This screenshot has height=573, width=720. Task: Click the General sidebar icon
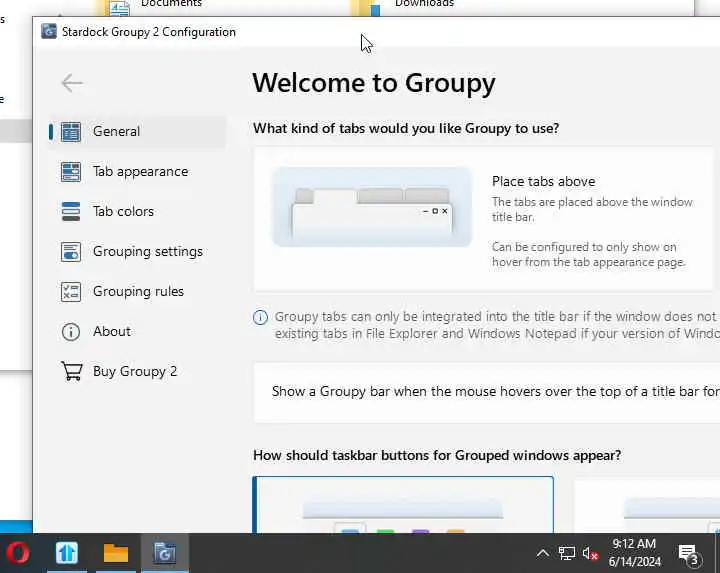pos(71,132)
